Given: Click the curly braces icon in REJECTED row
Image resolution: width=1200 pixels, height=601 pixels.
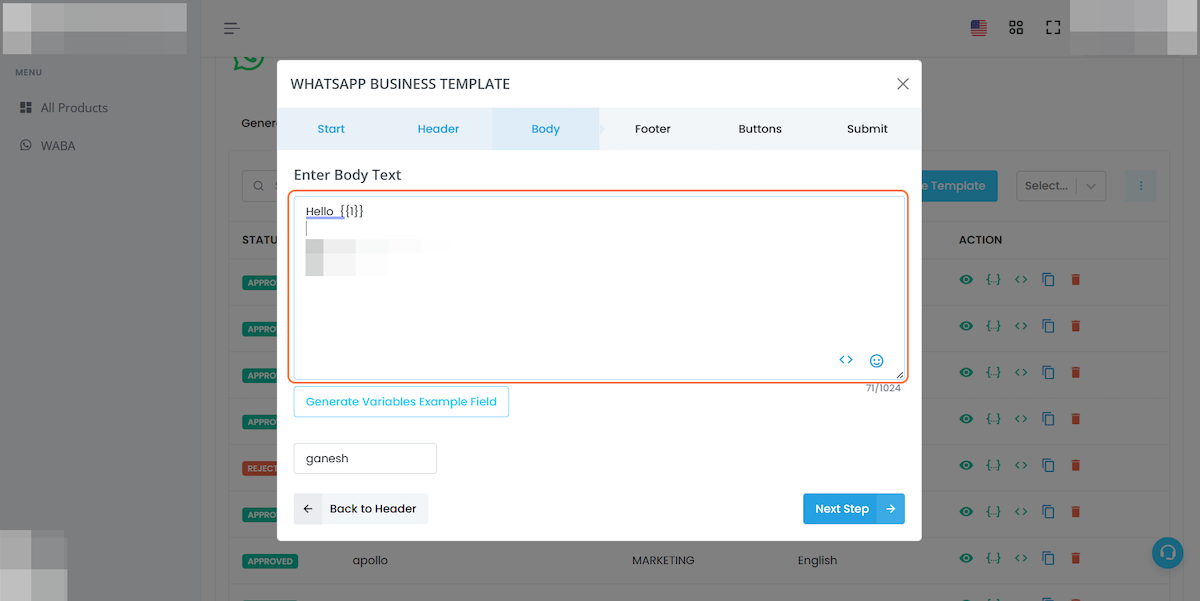Looking at the screenshot, I should pyautogui.click(x=993, y=465).
